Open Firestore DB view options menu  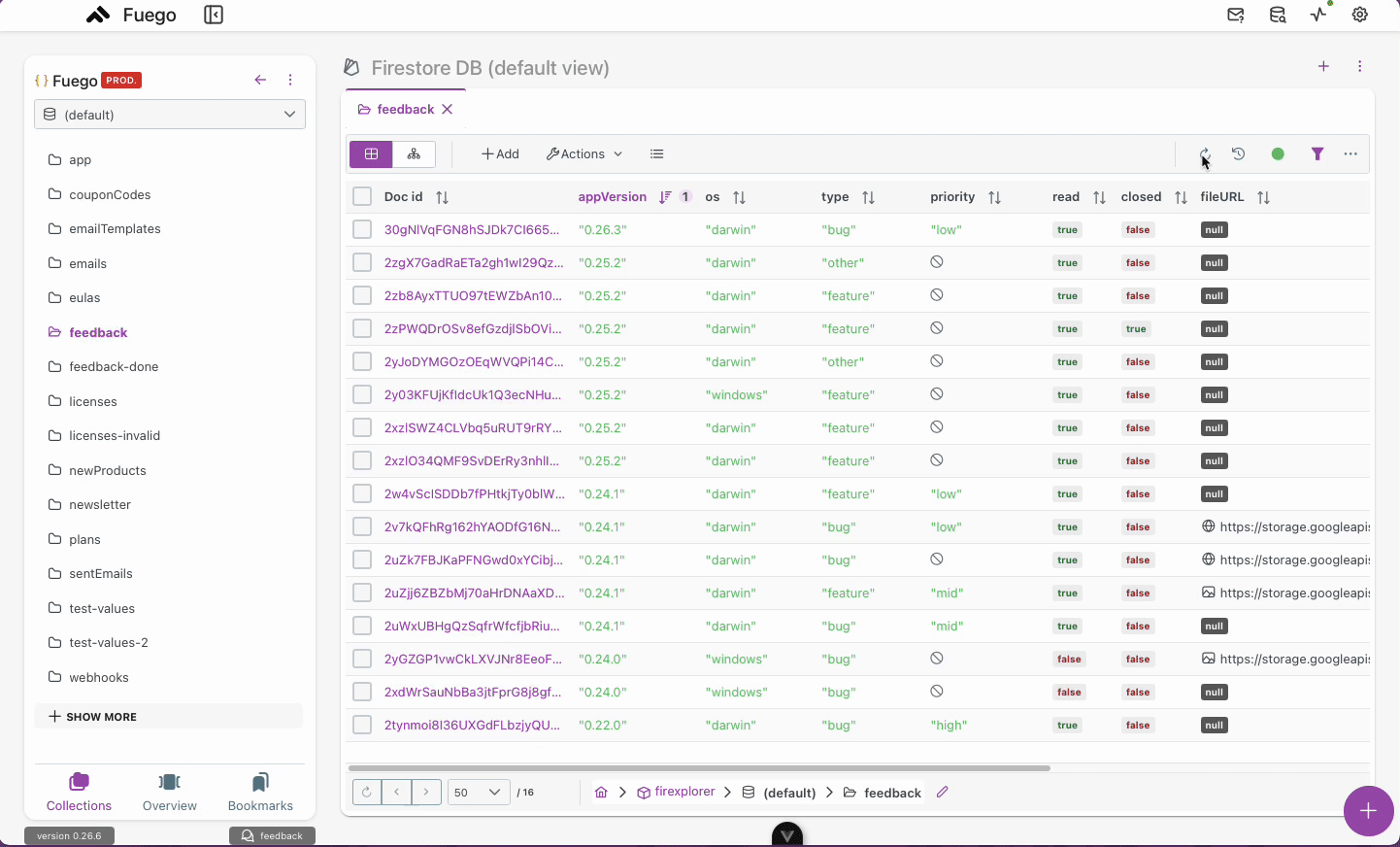click(x=1359, y=66)
